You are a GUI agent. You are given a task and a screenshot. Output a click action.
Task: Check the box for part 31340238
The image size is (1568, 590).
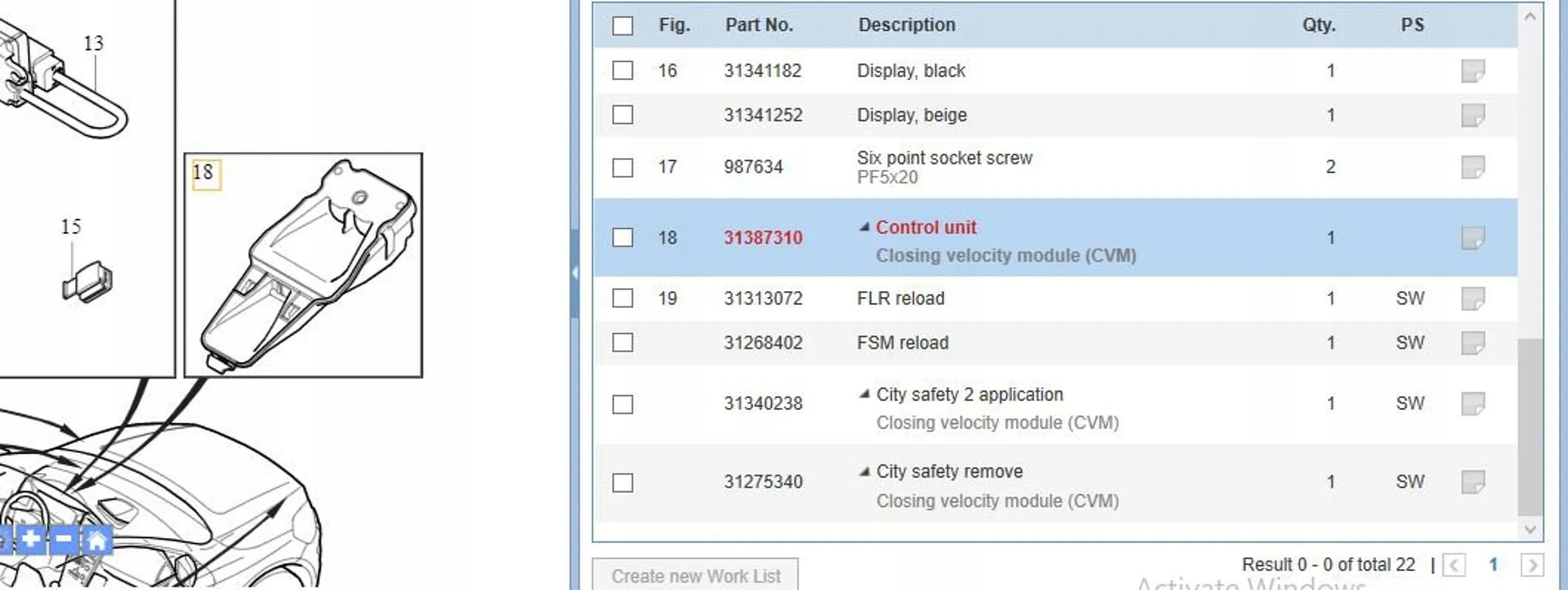[x=623, y=404]
